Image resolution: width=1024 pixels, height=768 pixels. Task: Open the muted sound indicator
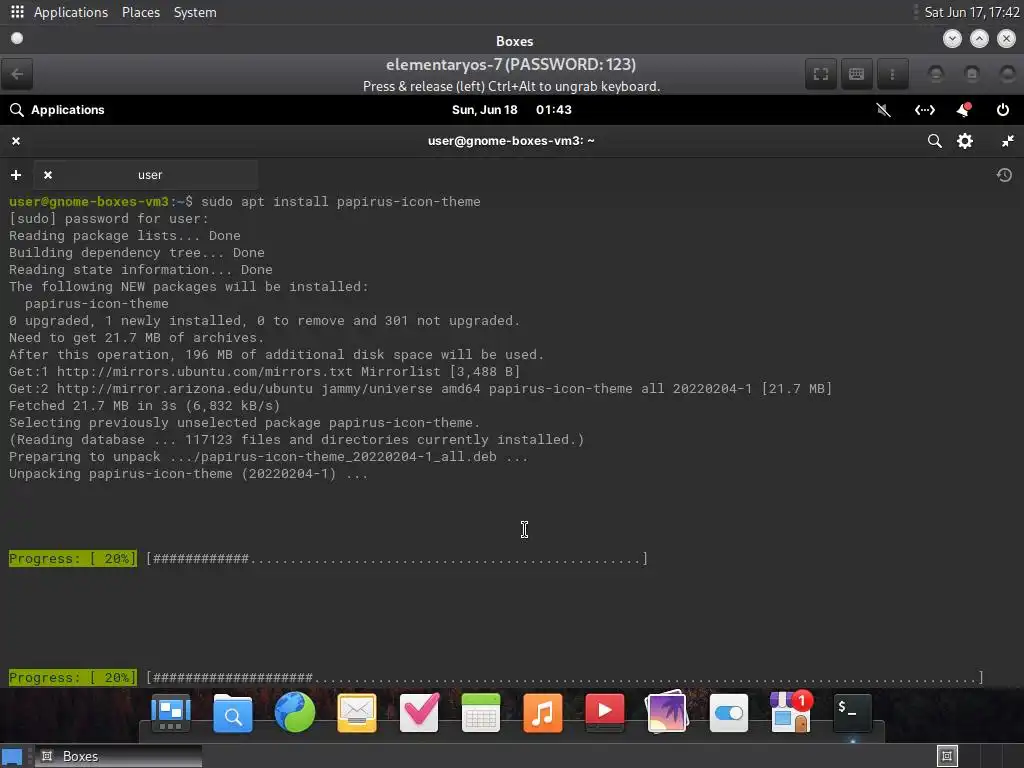(883, 110)
